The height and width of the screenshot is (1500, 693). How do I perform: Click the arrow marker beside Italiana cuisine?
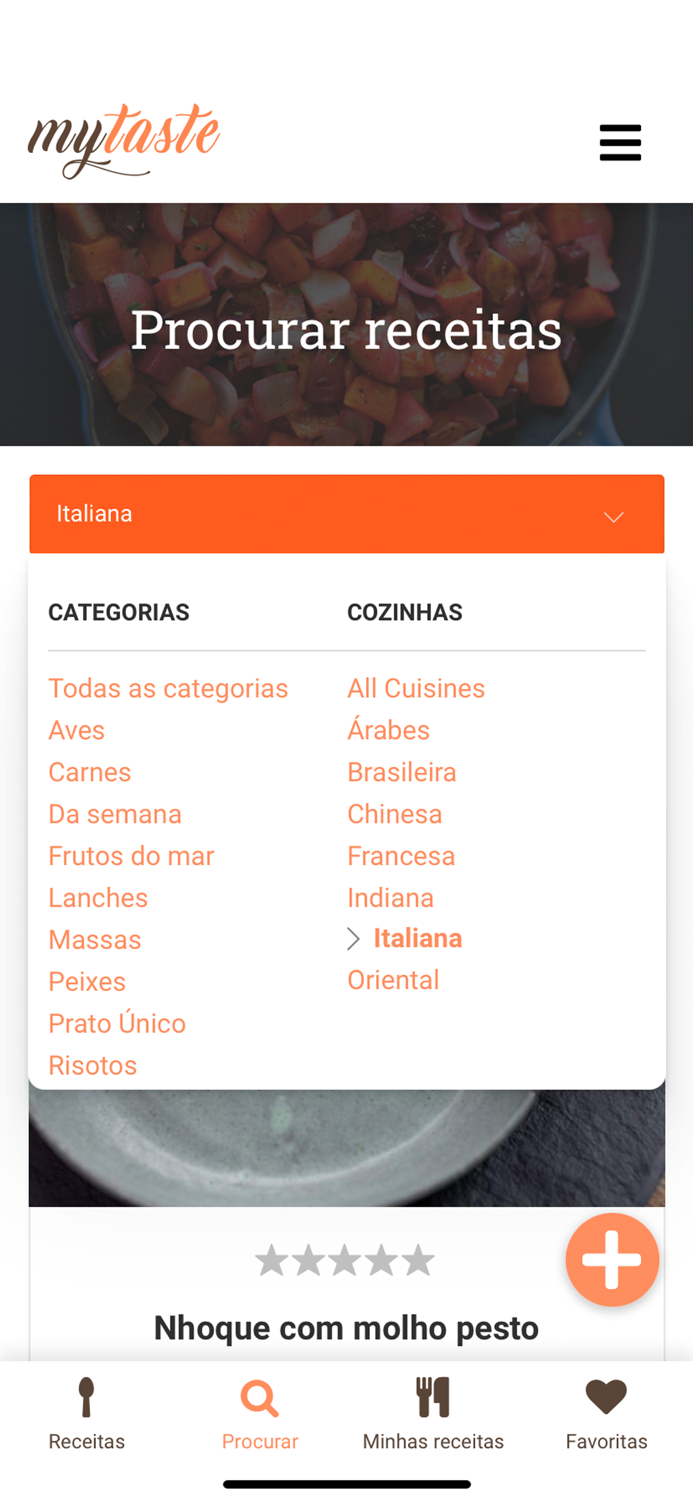[354, 938]
